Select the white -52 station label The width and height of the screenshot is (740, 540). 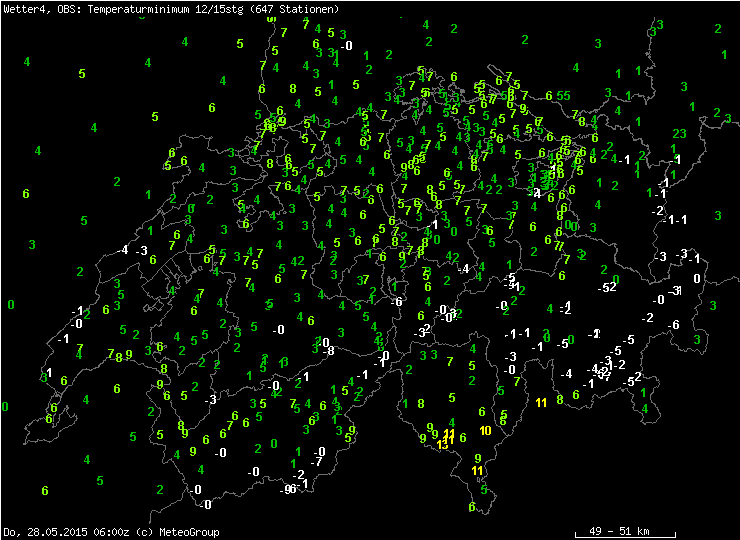pos(606,288)
